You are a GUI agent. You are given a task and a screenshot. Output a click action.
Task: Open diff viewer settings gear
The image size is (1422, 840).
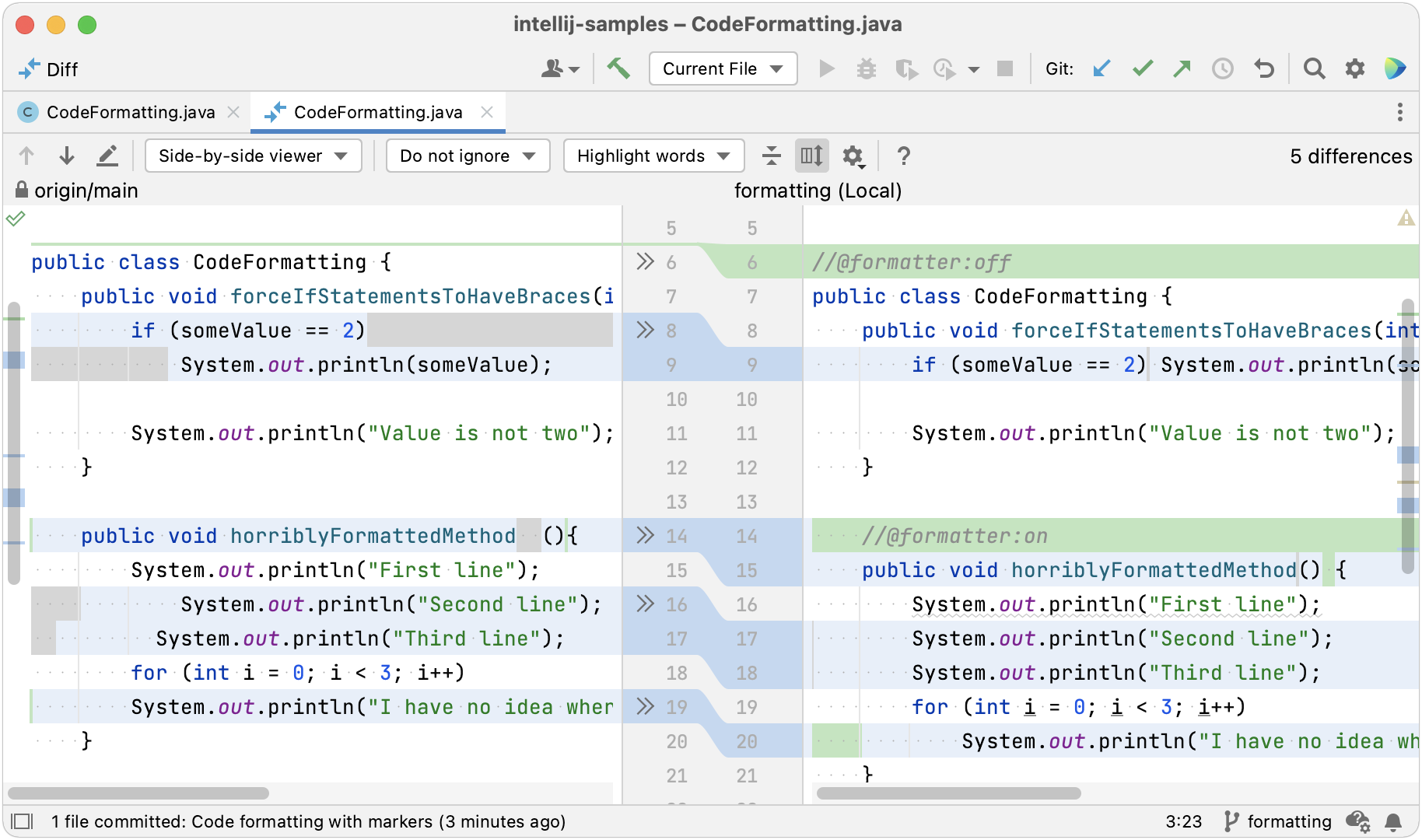point(854,156)
